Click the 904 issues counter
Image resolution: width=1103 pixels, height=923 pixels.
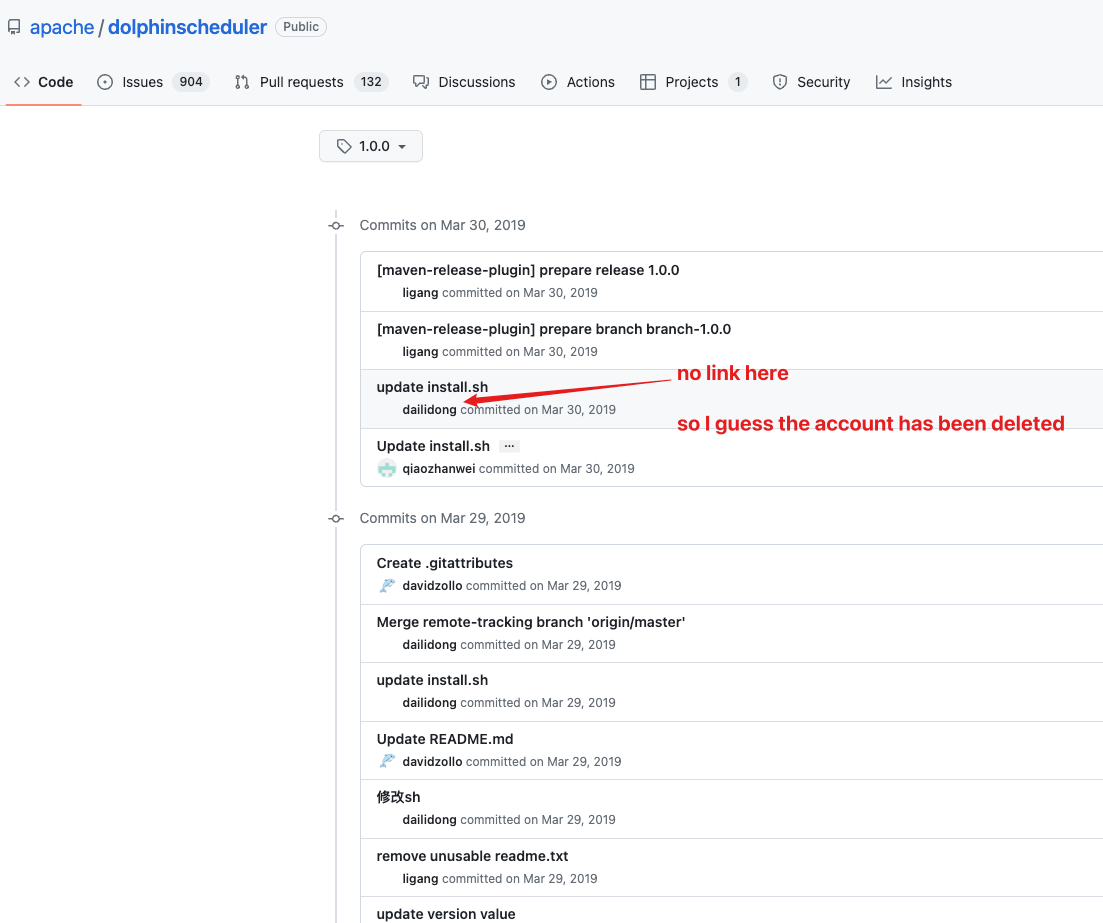coord(191,82)
